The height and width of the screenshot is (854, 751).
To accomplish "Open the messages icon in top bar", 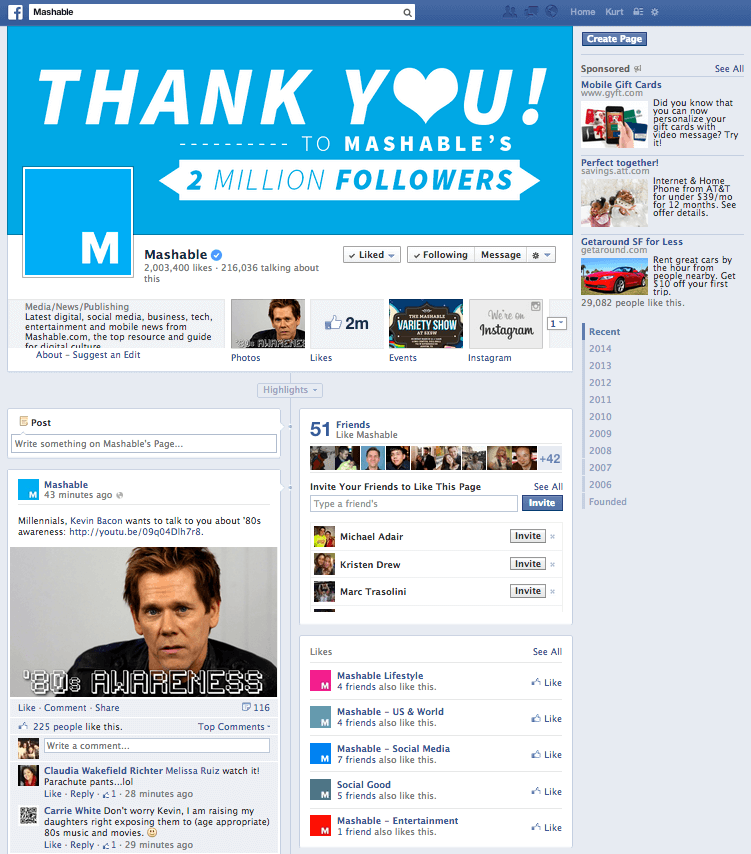I will [529, 12].
